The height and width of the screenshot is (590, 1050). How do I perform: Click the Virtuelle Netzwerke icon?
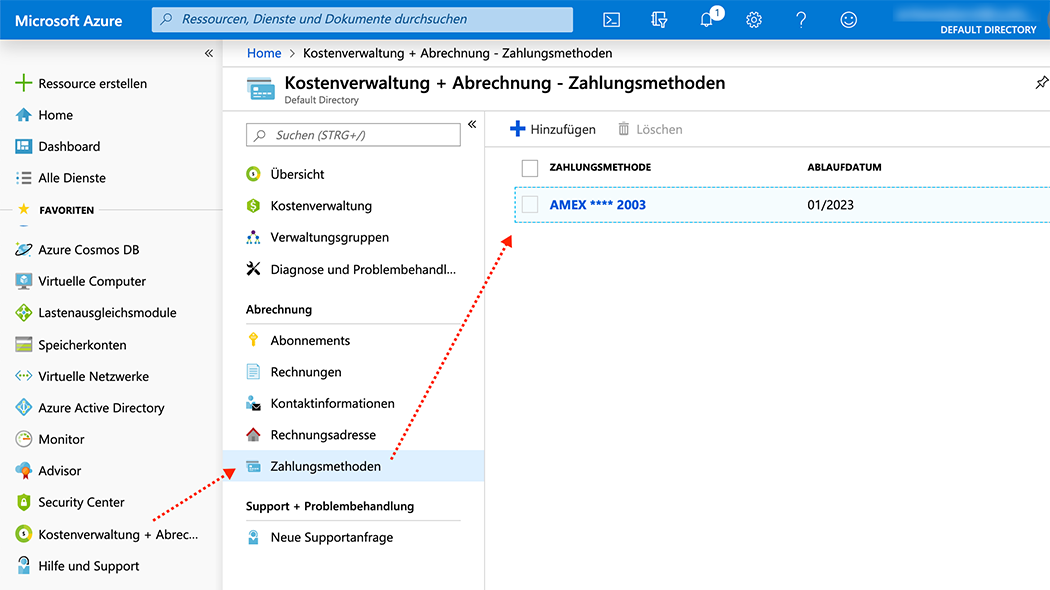pos(23,376)
